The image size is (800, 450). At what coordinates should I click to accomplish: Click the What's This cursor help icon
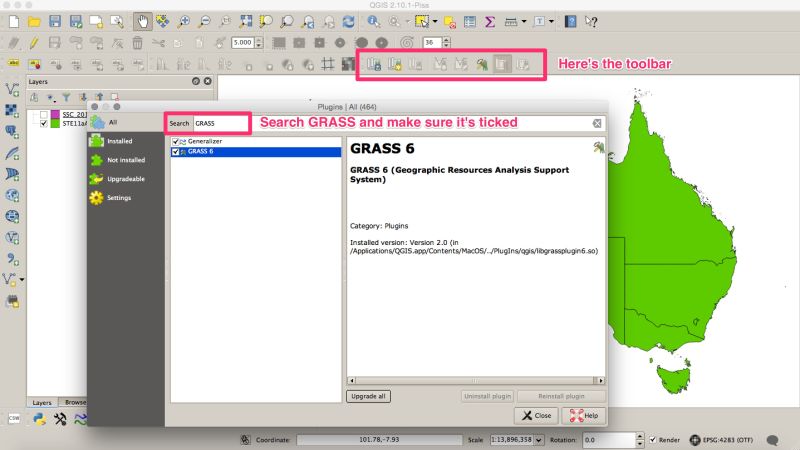click(591, 21)
